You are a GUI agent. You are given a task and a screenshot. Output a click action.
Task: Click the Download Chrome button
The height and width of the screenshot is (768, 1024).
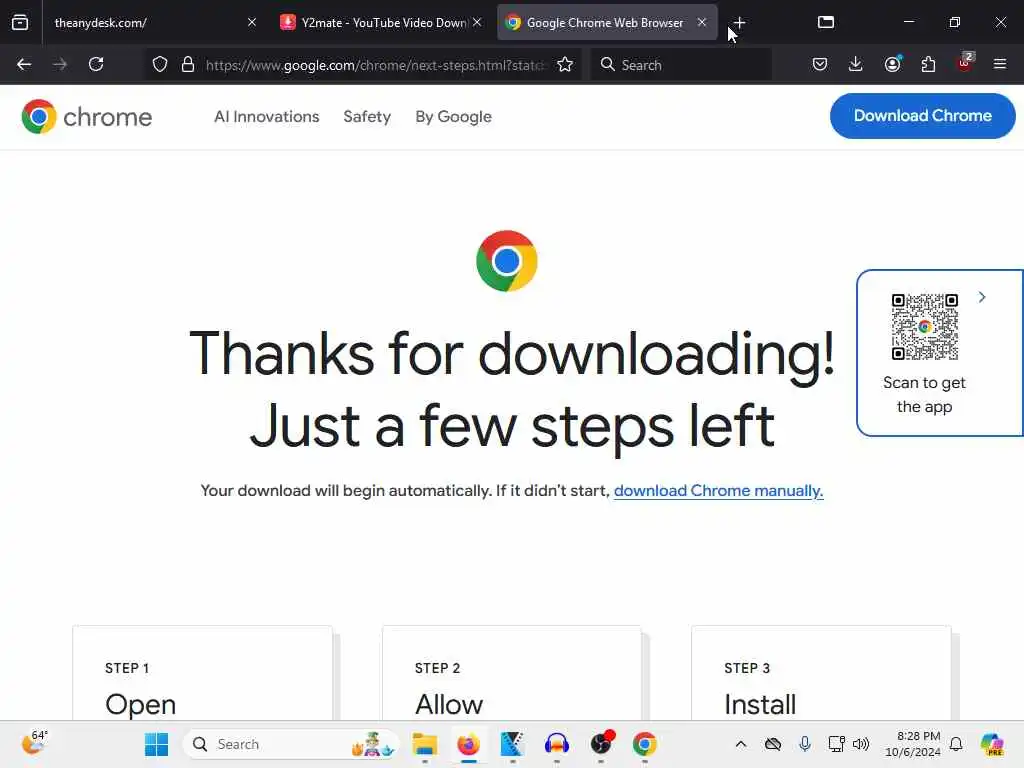[x=922, y=116]
